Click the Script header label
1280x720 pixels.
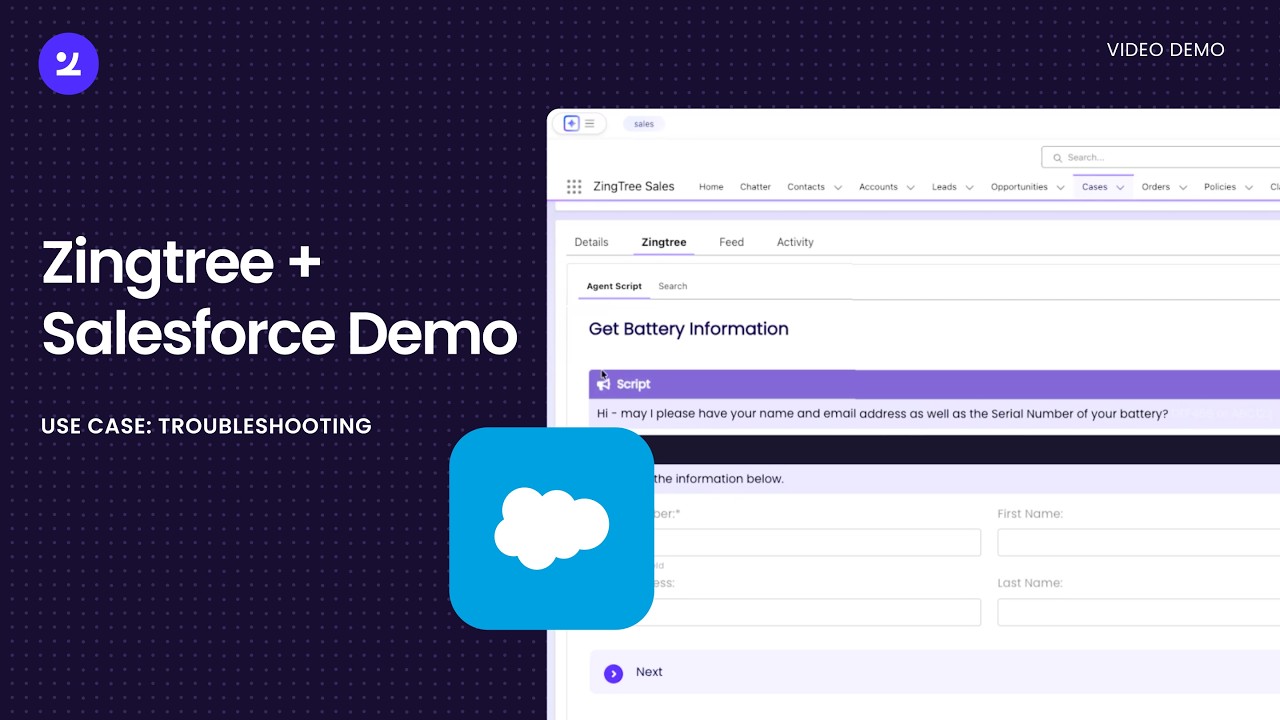[x=633, y=384]
